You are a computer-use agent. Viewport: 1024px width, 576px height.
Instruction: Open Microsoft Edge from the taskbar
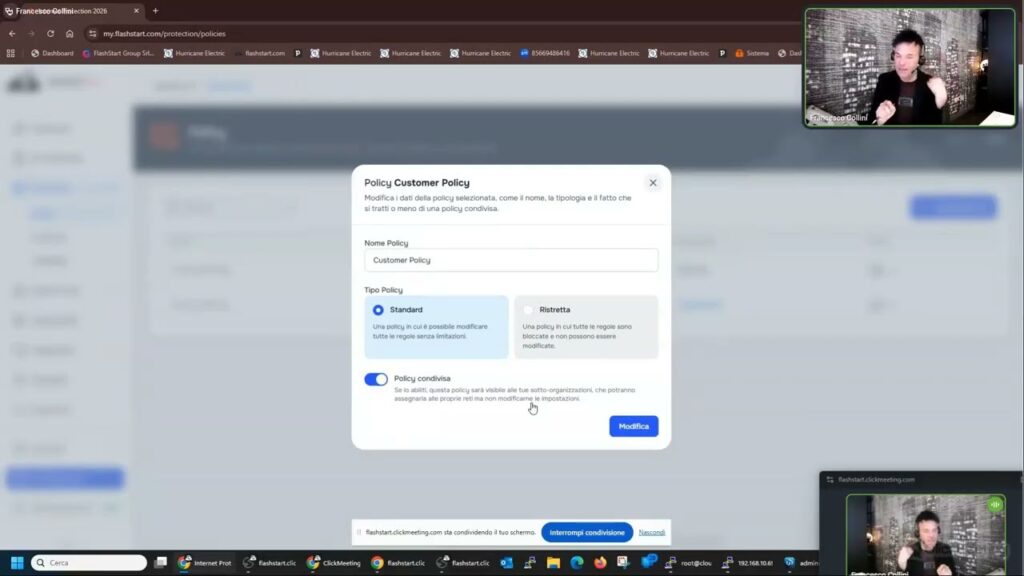click(x=577, y=562)
